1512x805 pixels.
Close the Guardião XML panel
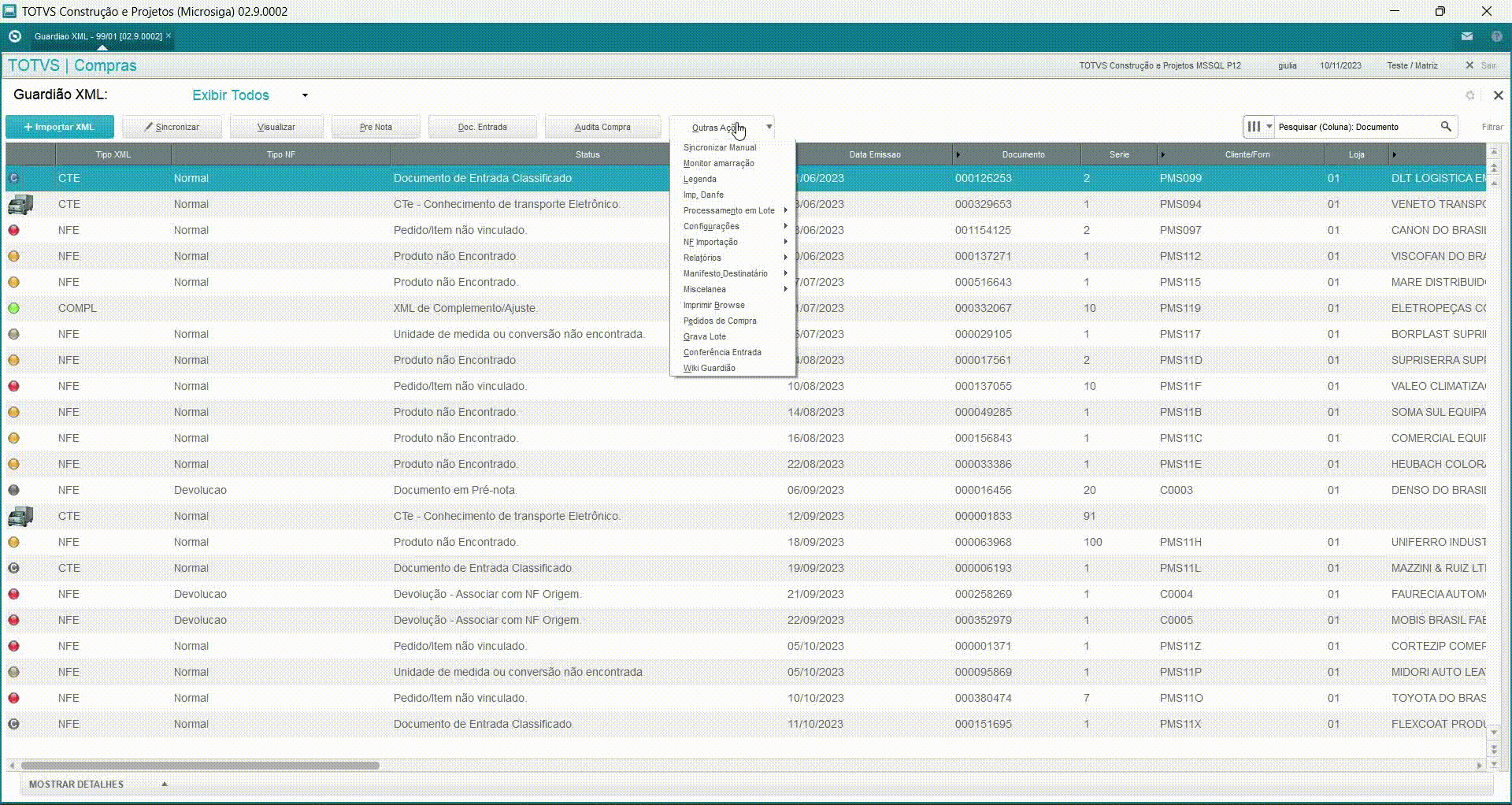[x=1498, y=95]
